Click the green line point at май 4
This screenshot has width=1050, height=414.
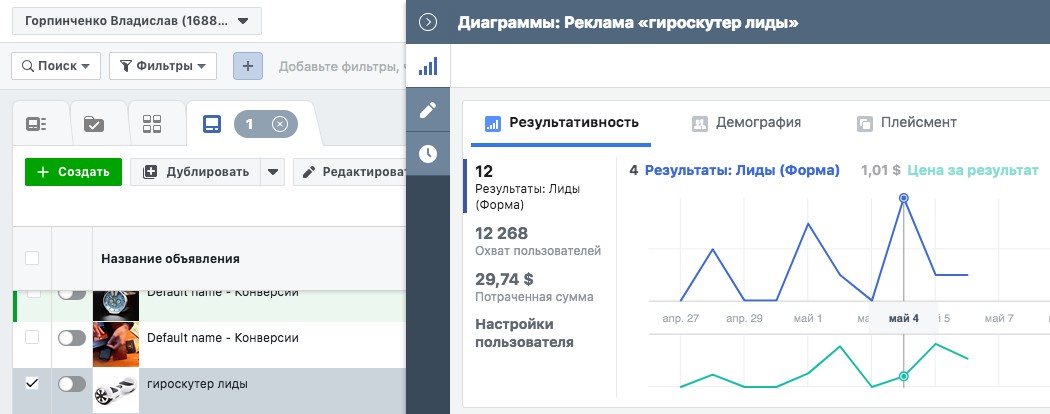[x=903, y=376]
